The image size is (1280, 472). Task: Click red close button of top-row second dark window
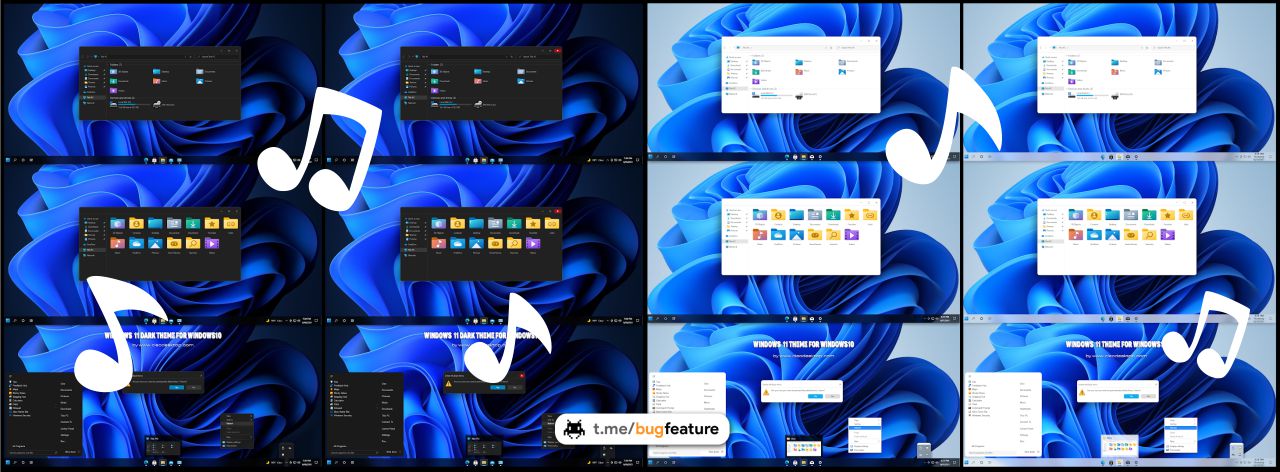[557, 51]
